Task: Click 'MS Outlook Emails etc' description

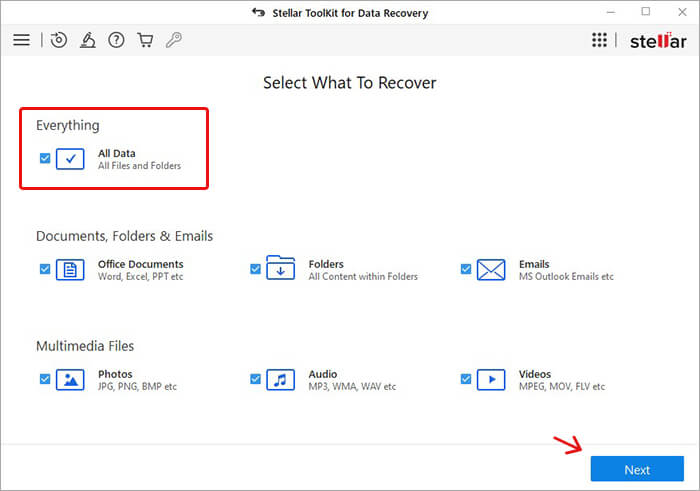Action: [x=566, y=277]
